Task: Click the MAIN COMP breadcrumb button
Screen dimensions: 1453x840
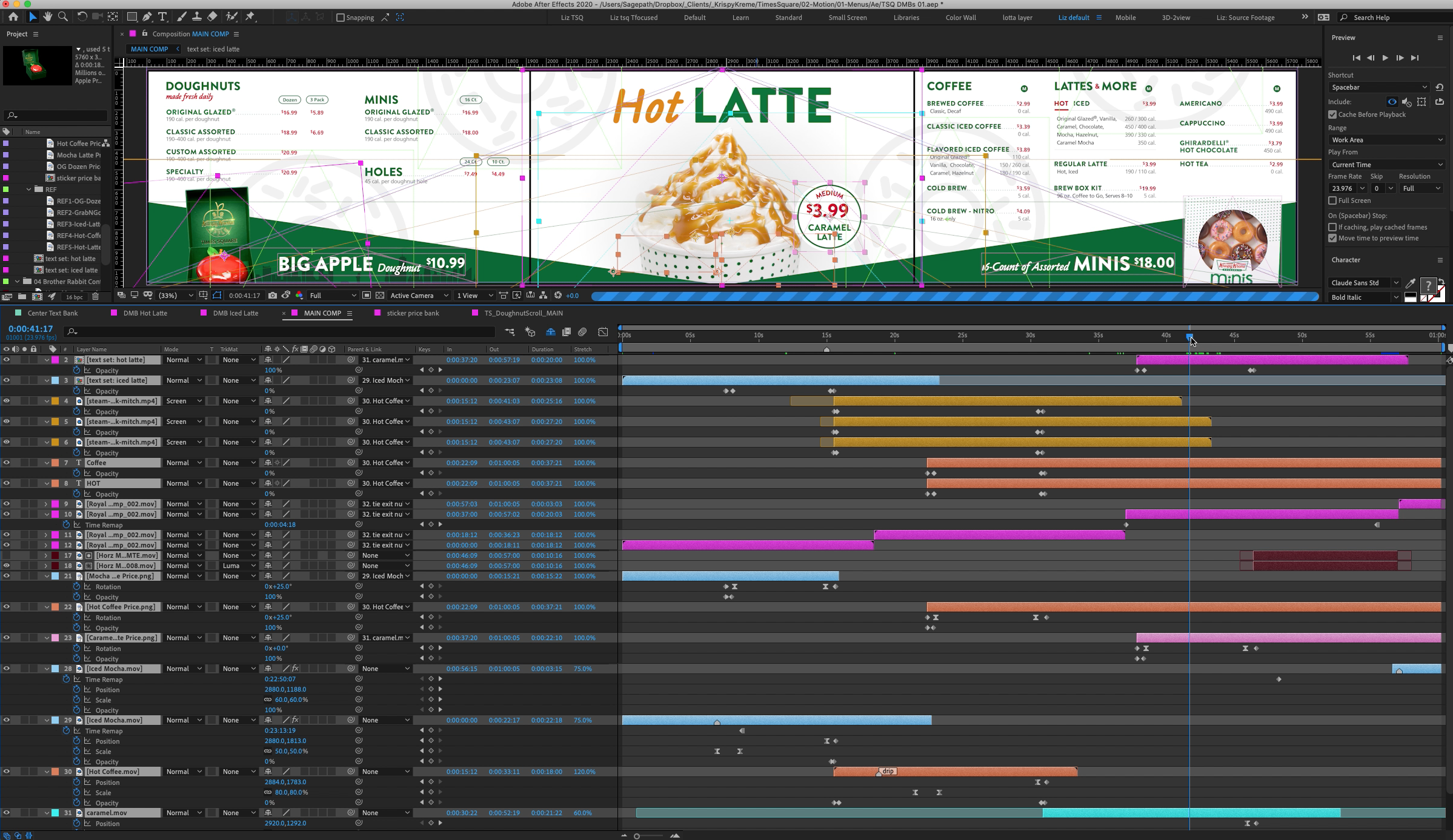Action: coord(150,49)
